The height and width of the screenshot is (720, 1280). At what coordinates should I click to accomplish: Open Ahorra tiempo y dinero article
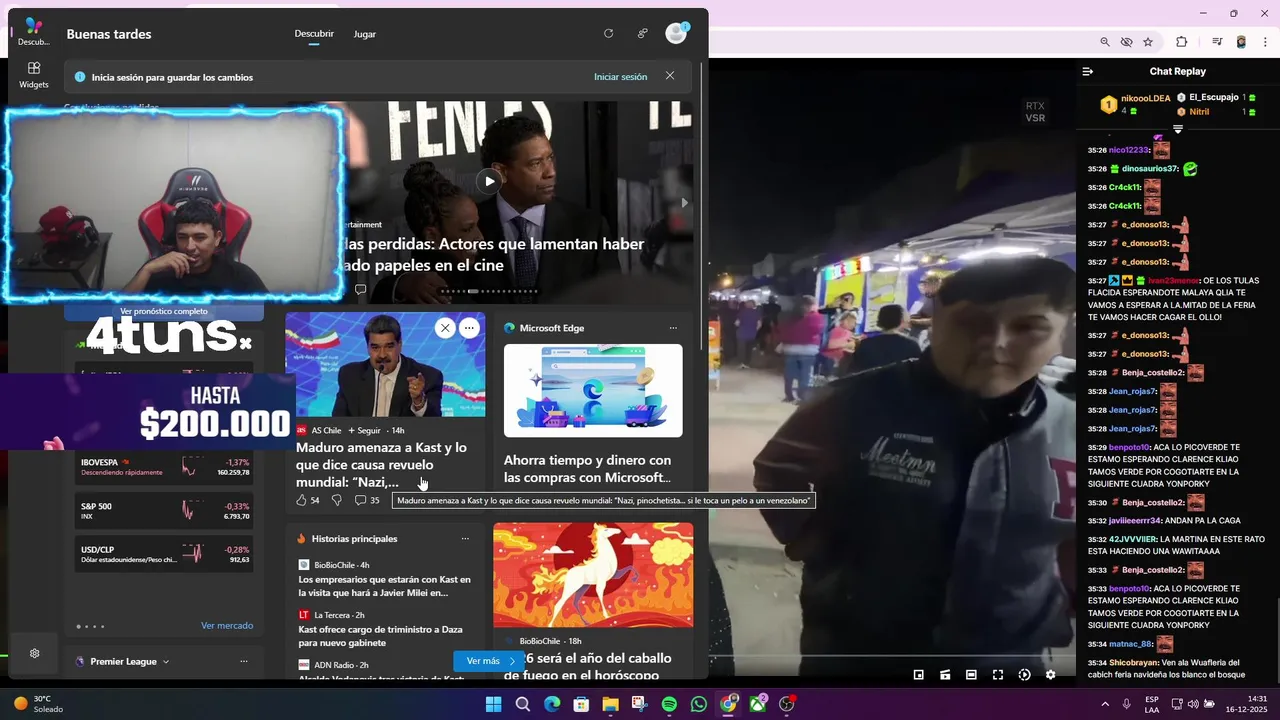point(588,469)
